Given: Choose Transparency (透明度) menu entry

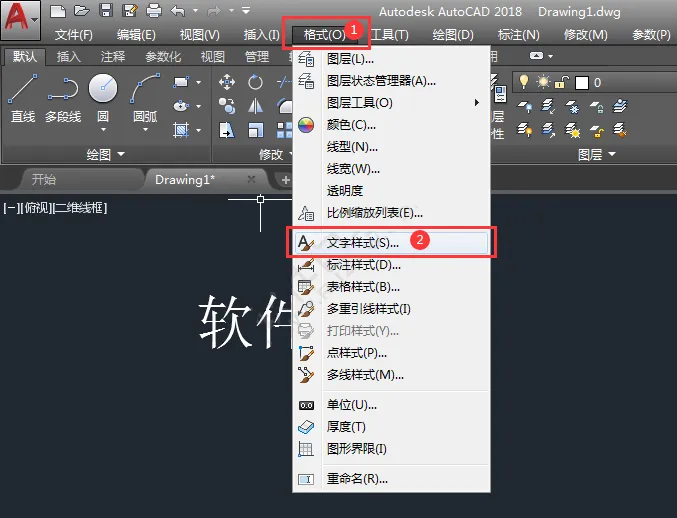Looking at the screenshot, I should [x=391, y=190].
